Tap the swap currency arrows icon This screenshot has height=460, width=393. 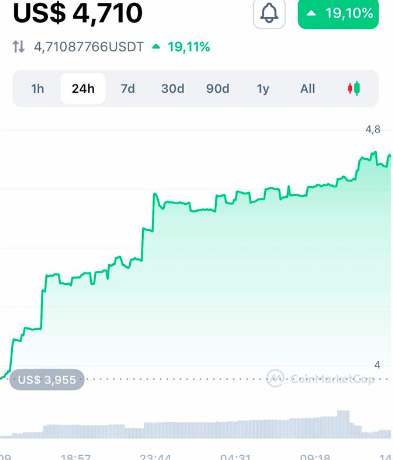click(x=19, y=47)
